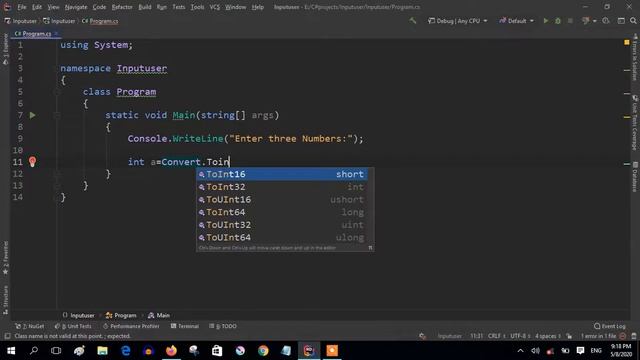Click Inputuser breadcrumb at bottom of editor
This screenshot has height=360, width=640.
(x=79, y=315)
